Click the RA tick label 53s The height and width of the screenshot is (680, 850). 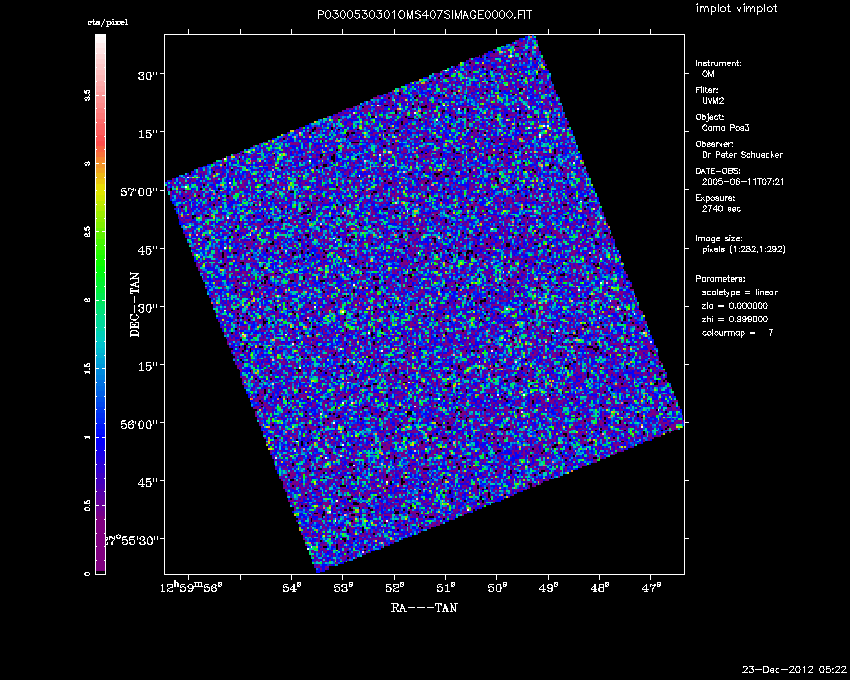click(x=343, y=587)
